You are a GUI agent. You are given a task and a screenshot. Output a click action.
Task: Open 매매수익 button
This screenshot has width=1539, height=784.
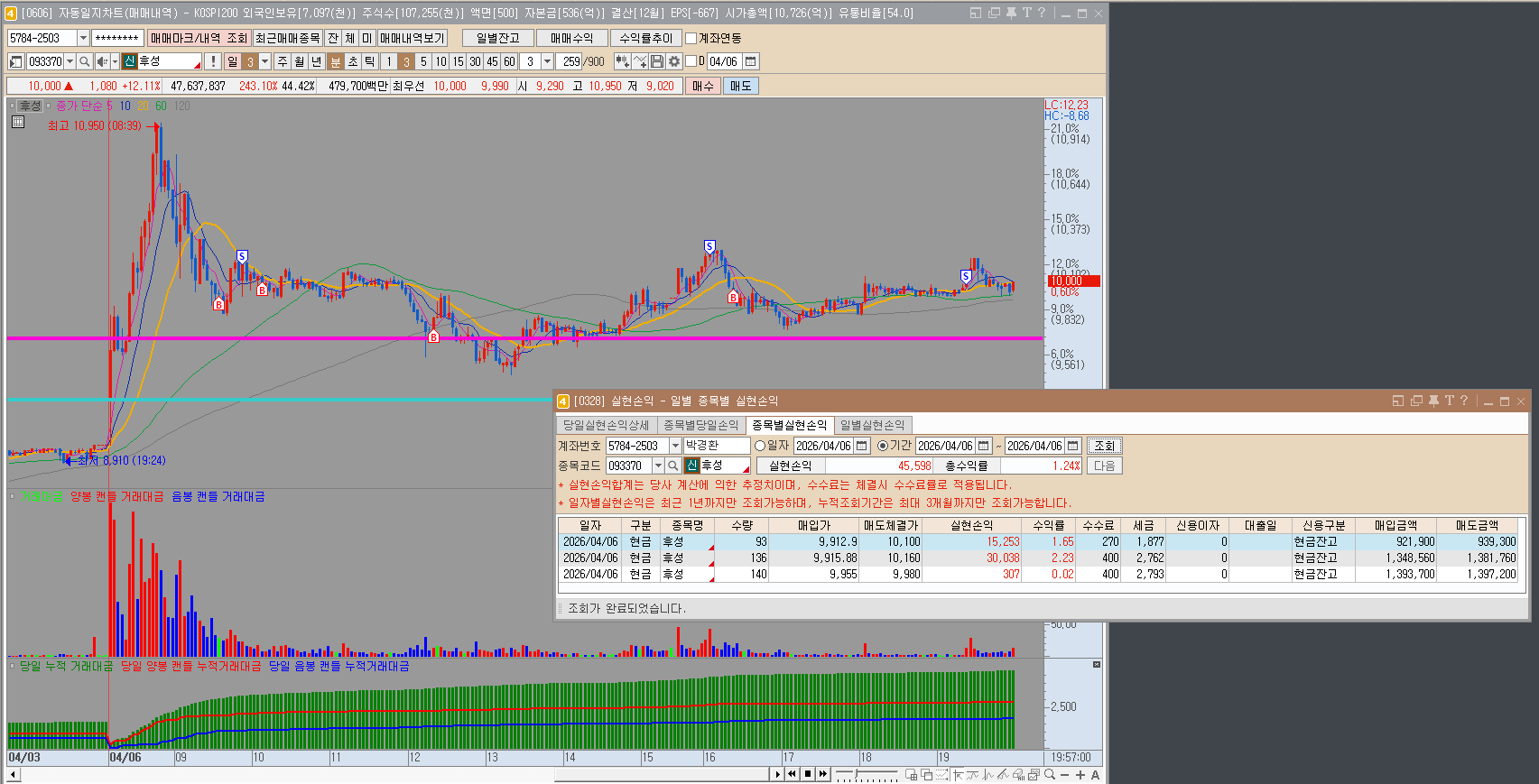(572, 38)
